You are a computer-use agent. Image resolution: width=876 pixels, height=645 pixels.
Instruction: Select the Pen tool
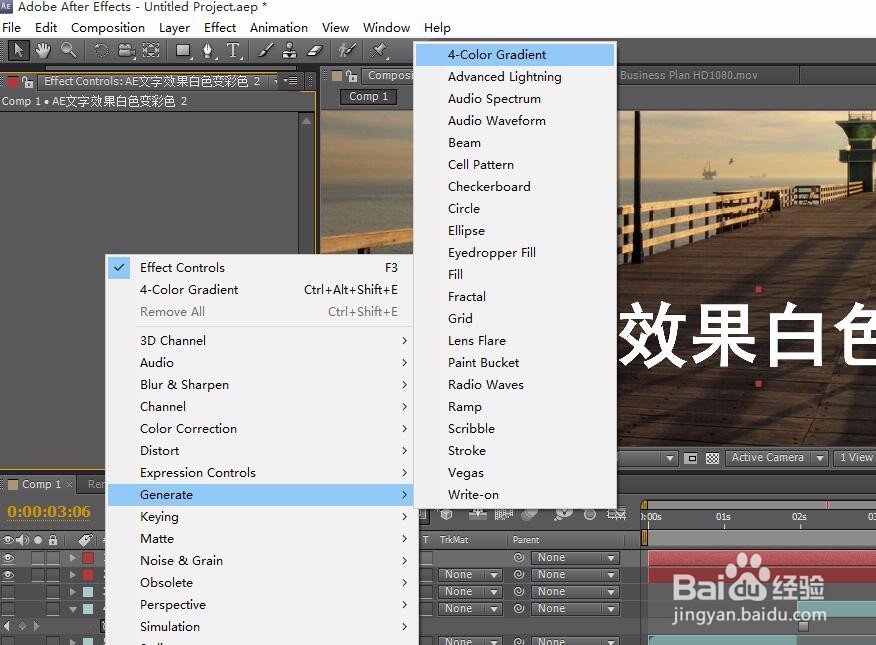[x=208, y=51]
